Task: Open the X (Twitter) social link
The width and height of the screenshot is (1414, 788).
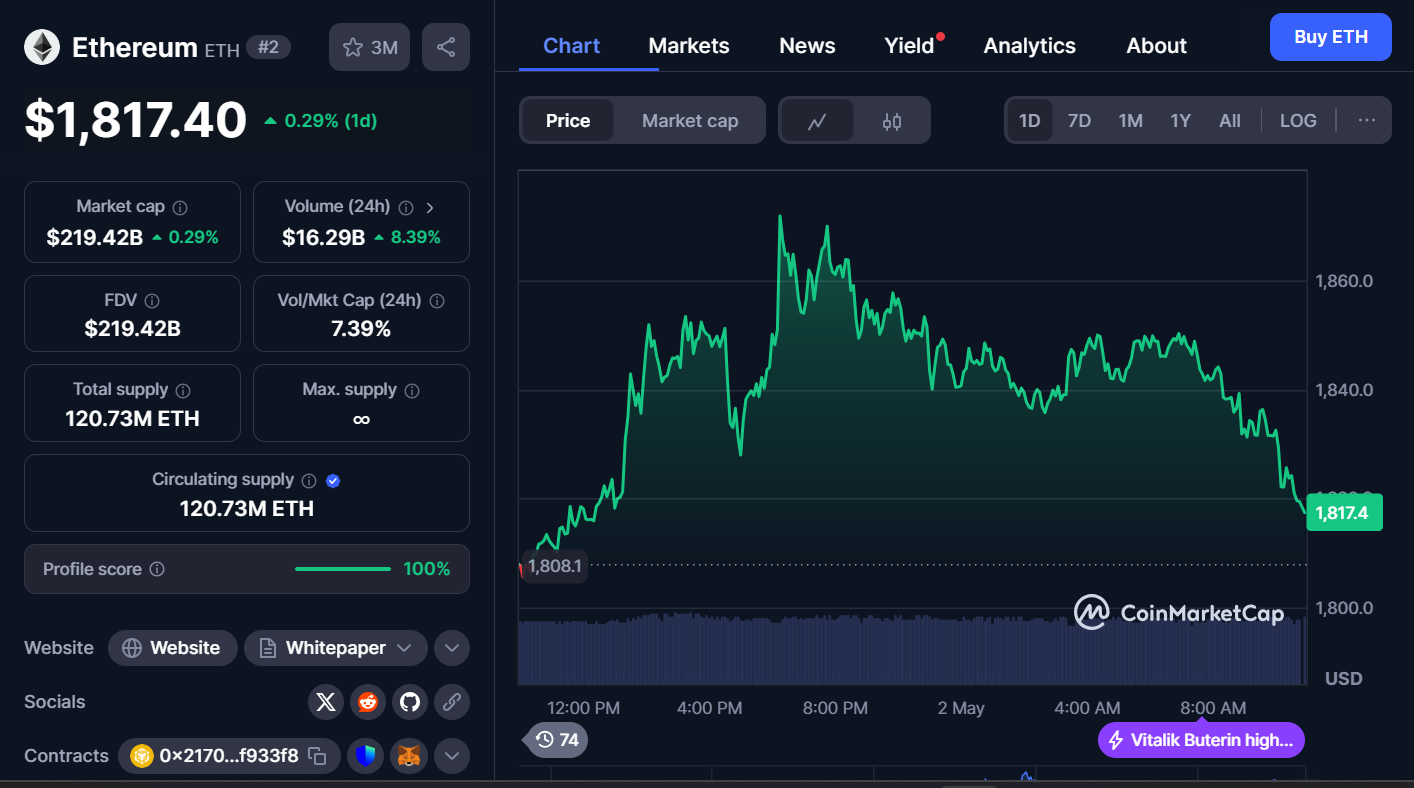Action: click(x=326, y=702)
